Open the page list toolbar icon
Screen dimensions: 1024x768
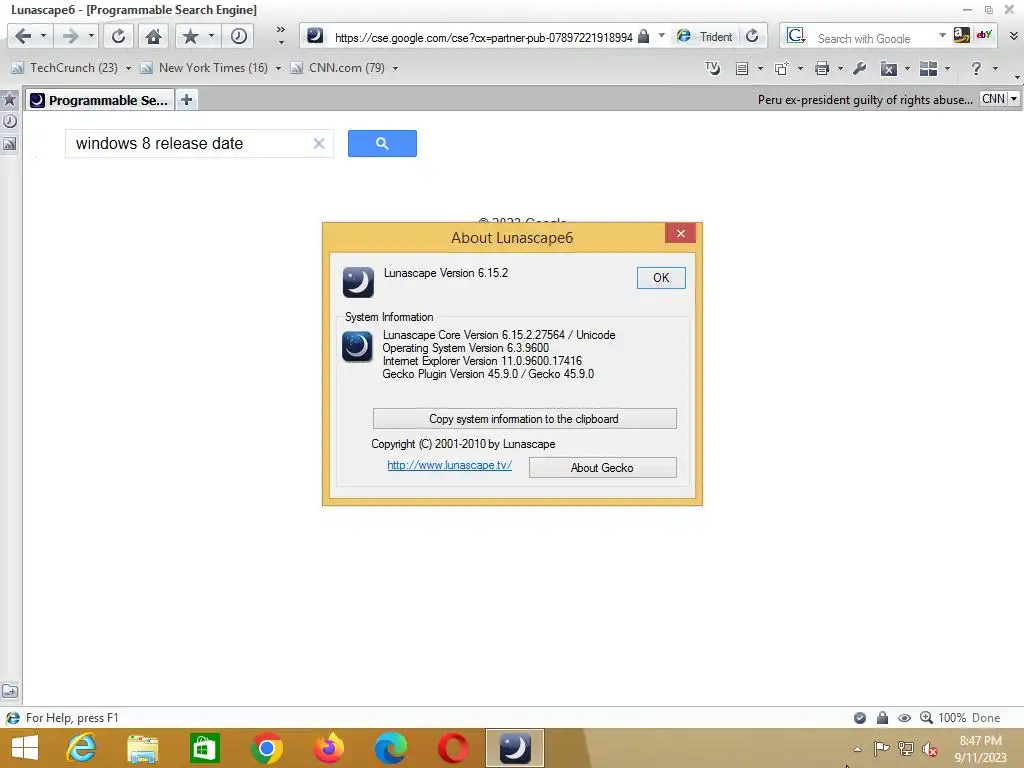[x=742, y=69]
